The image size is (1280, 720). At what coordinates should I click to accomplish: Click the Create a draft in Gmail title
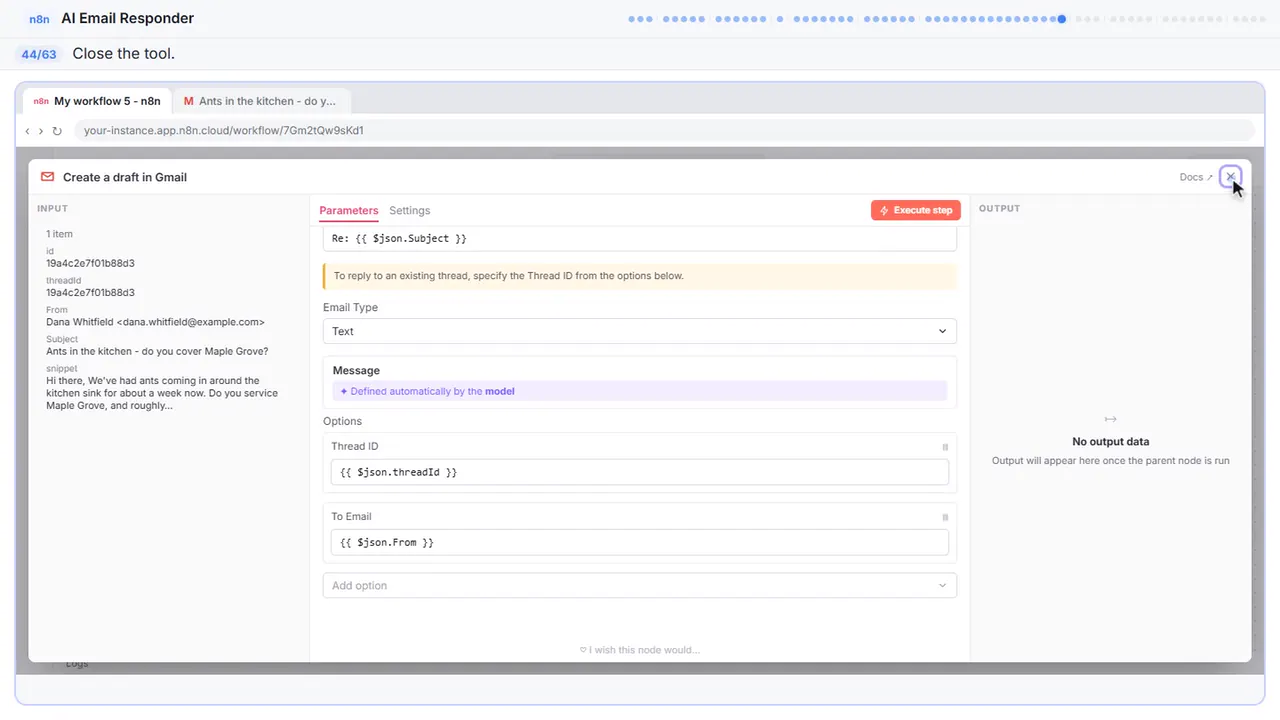(125, 177)
